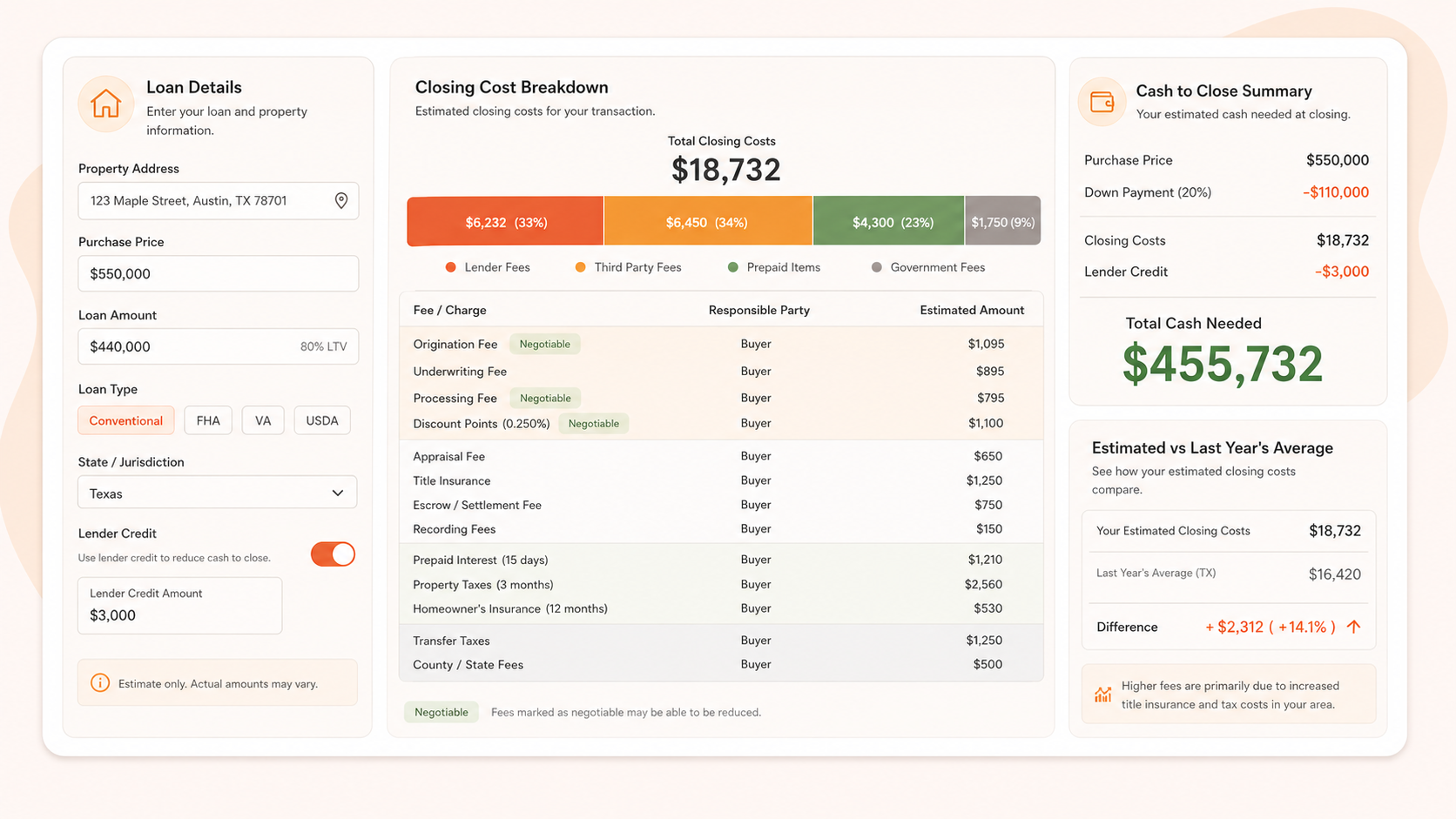Click the info icon beside Estimate only

pos(100,683)
